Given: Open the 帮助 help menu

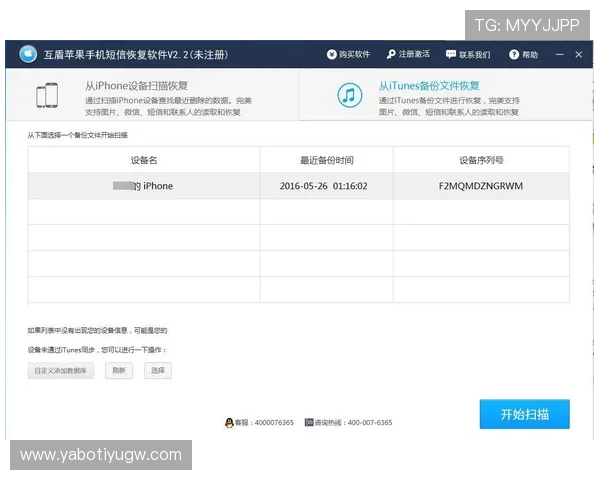Looking at the screenshot, I should tap(523, 54).
